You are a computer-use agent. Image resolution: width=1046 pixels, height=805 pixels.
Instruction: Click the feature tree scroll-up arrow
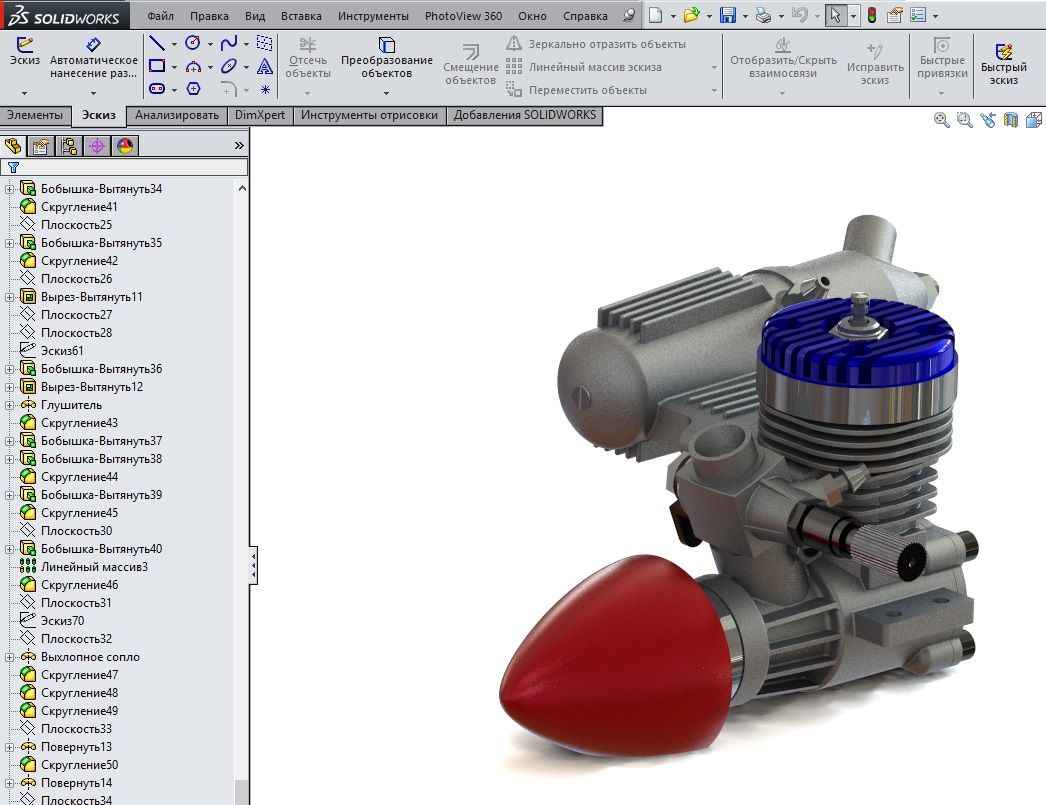coord(242,189)
